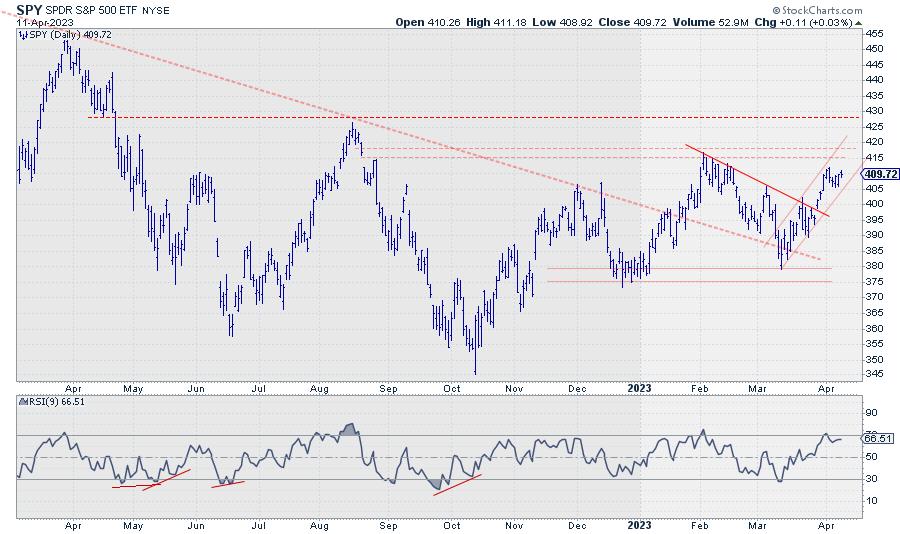
Task: Click the Close 409.72 readout in header
Action: pos(652,21)
